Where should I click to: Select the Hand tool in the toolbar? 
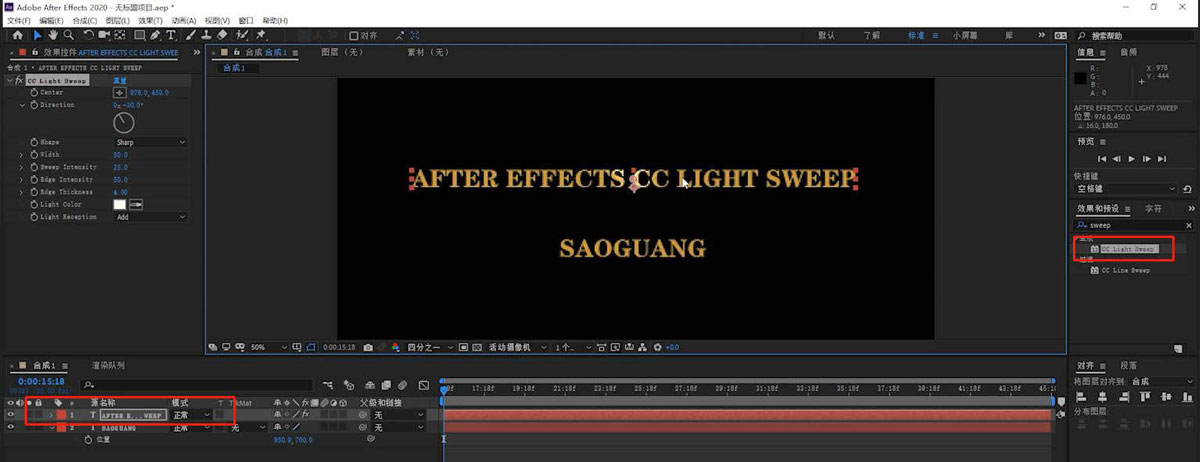pyautogui.click(x=52, y=35)
